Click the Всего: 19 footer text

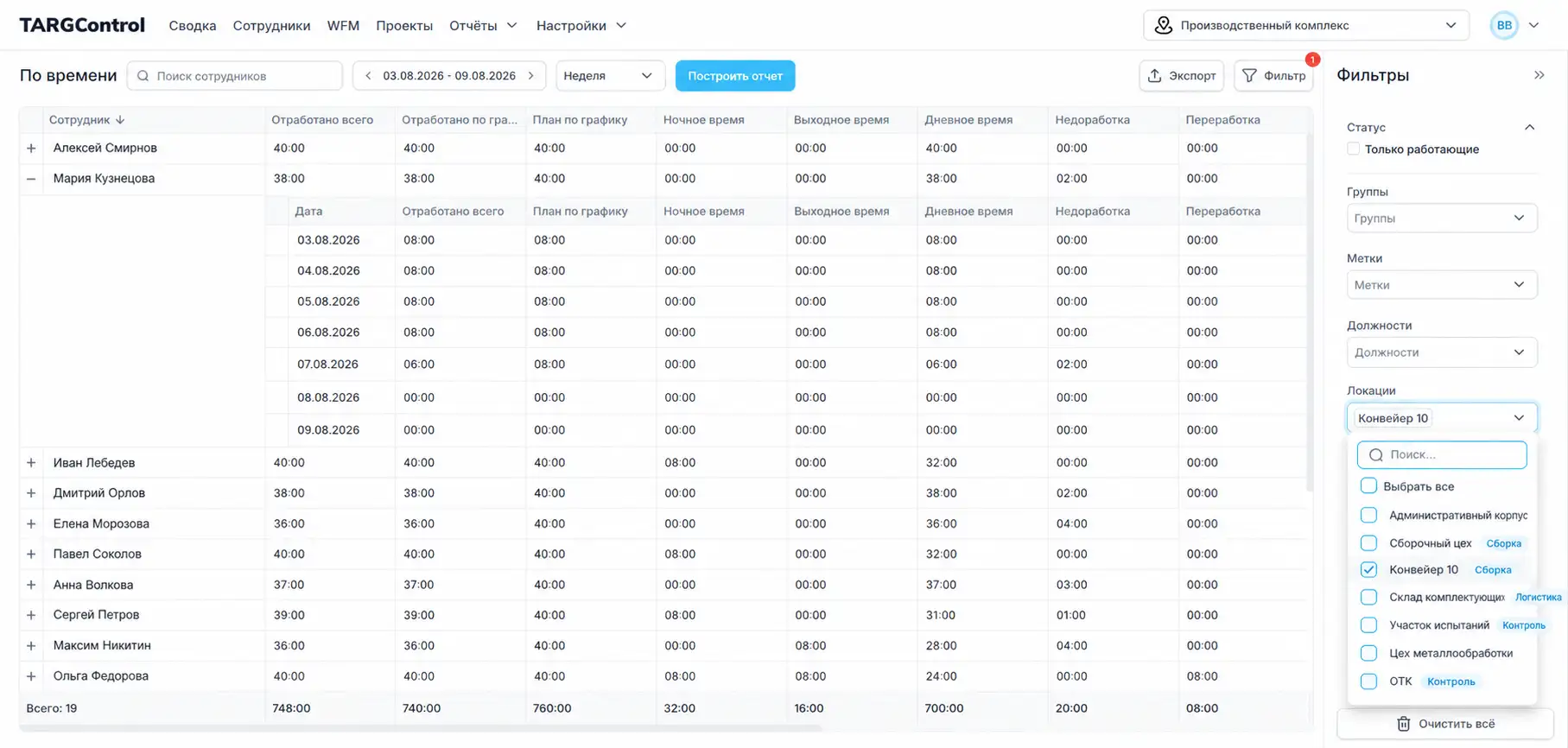tap(52, 708)
